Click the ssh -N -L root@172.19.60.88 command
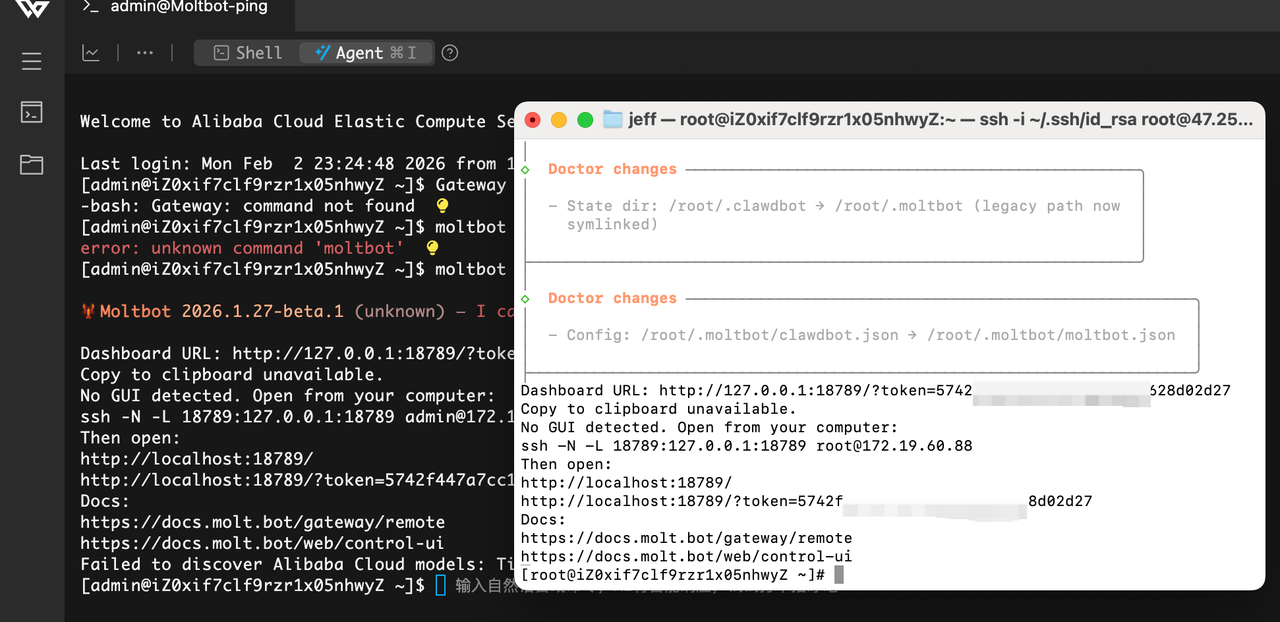Viewport: 1280px width, 622px height. (746, 445)
